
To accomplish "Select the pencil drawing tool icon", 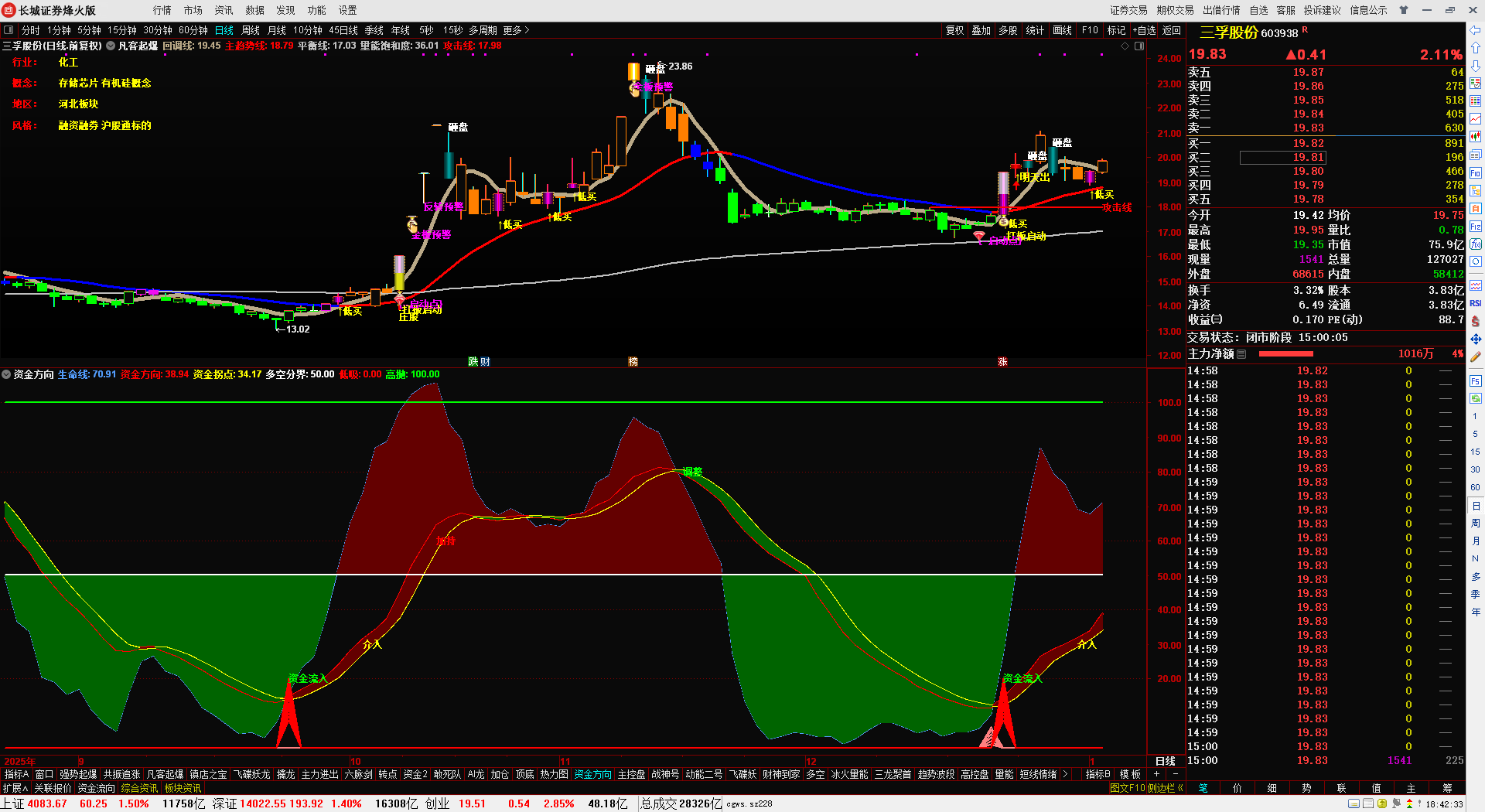I will click(1476, 357).
